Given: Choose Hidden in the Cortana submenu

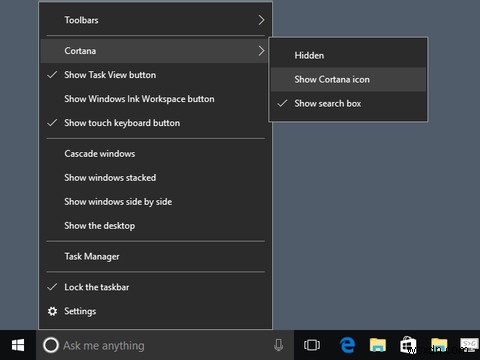Looking at the screenshot, I should (x=348, y=56).
